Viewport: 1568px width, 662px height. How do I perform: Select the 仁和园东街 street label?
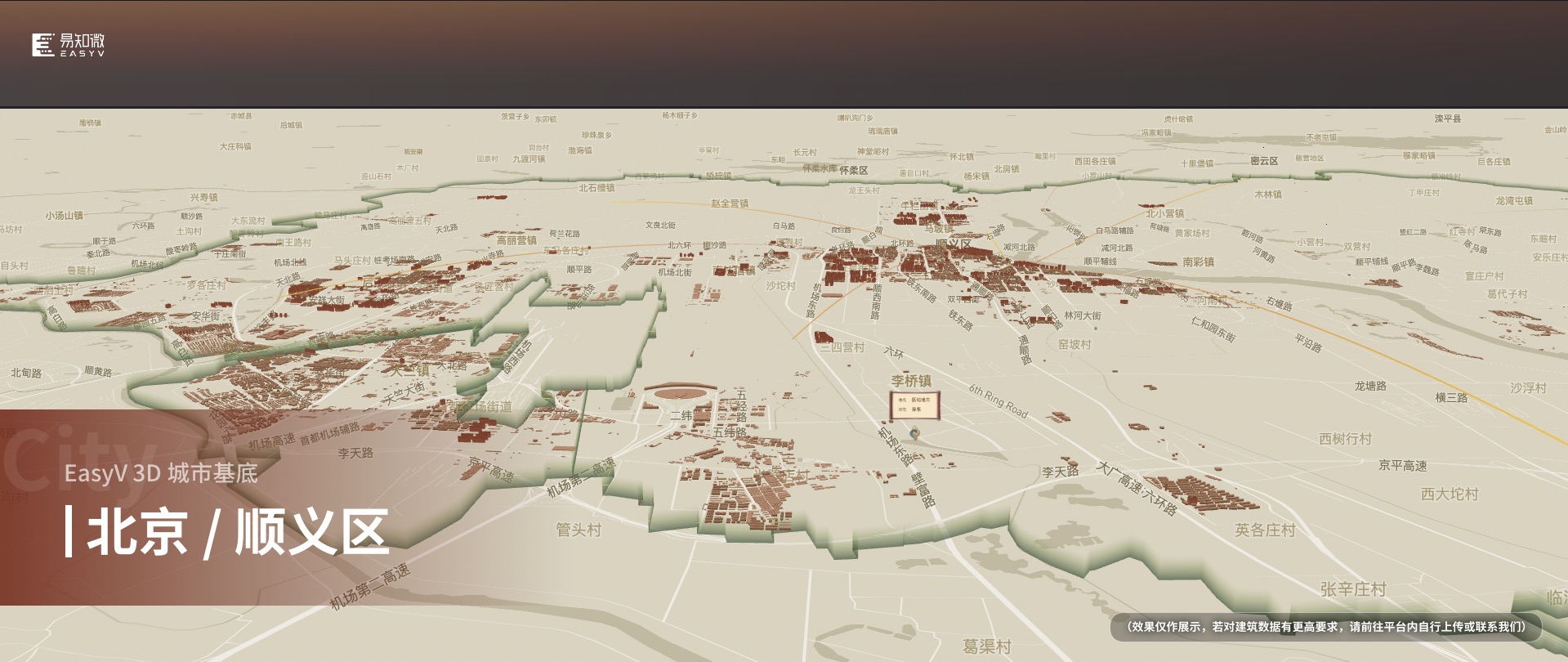[1213, 329]
